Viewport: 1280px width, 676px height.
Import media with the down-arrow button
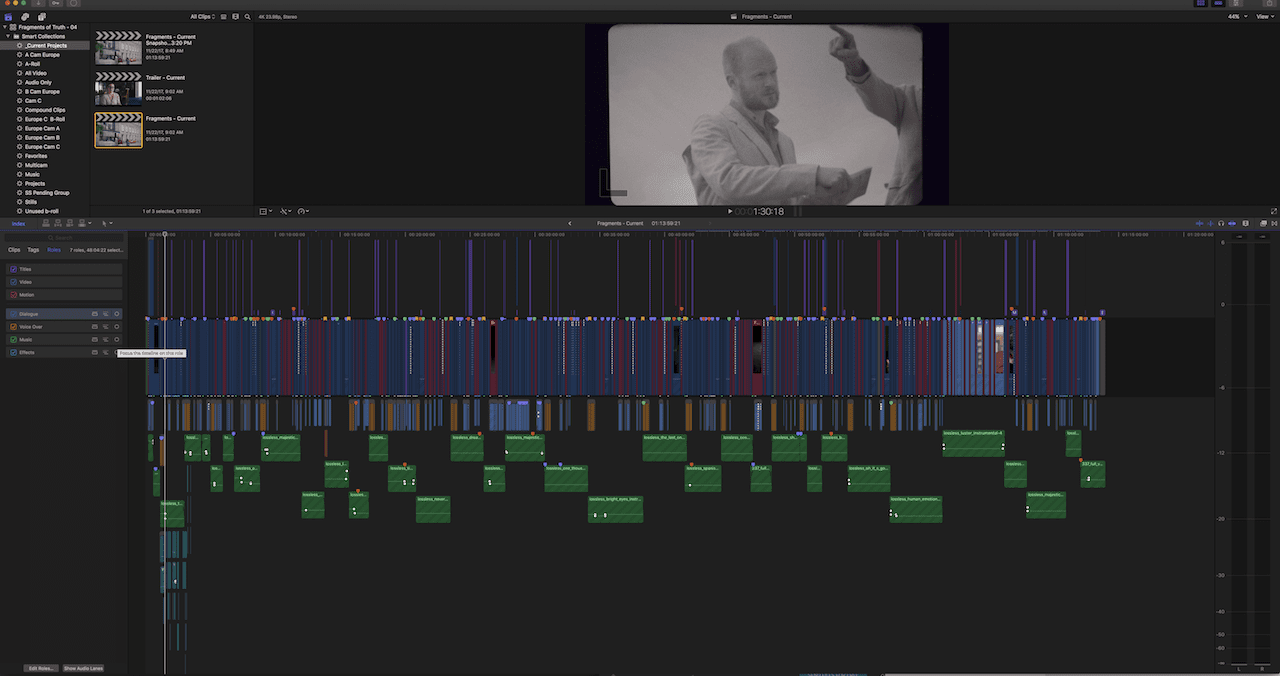pos(36,4)
